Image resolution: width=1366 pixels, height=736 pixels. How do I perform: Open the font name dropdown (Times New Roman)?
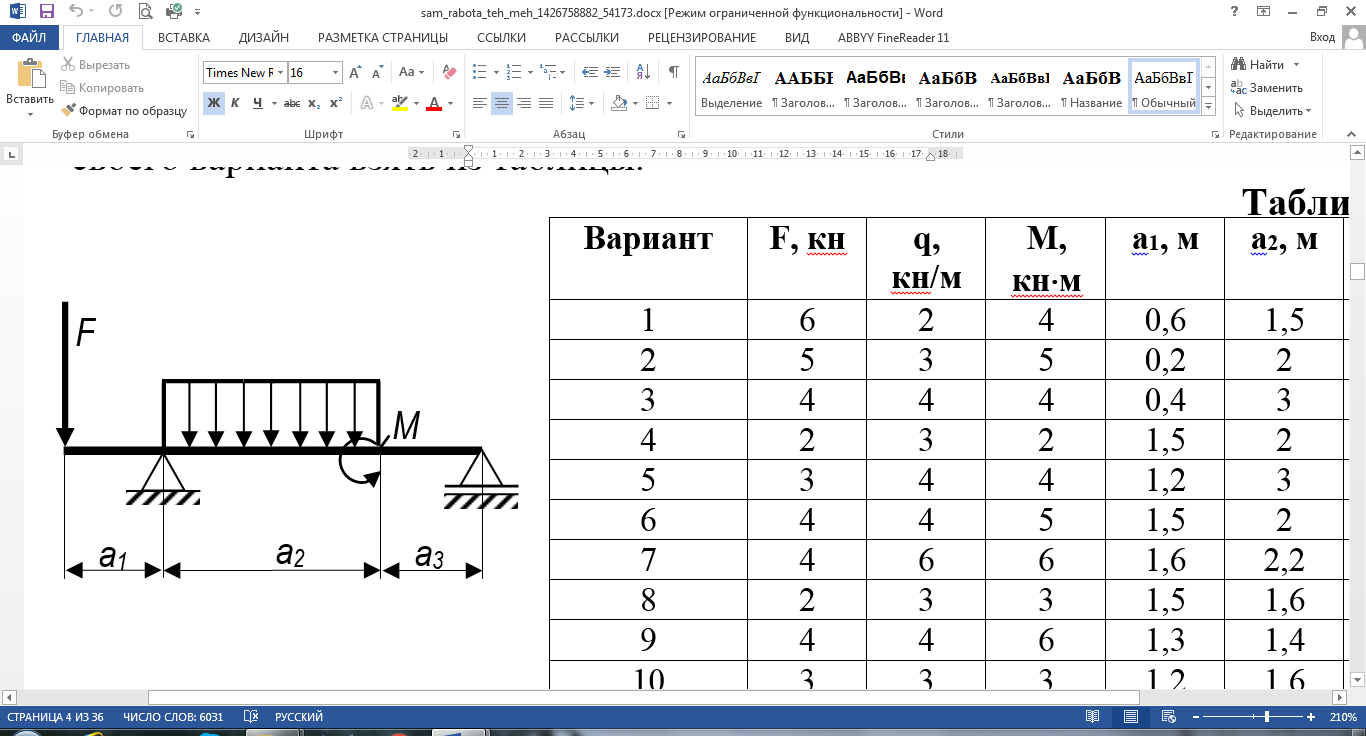point(280,73)
